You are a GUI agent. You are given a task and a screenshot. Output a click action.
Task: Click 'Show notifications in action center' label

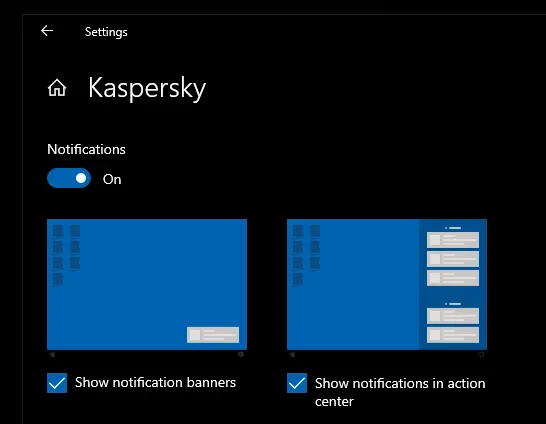tap(400, 392)
